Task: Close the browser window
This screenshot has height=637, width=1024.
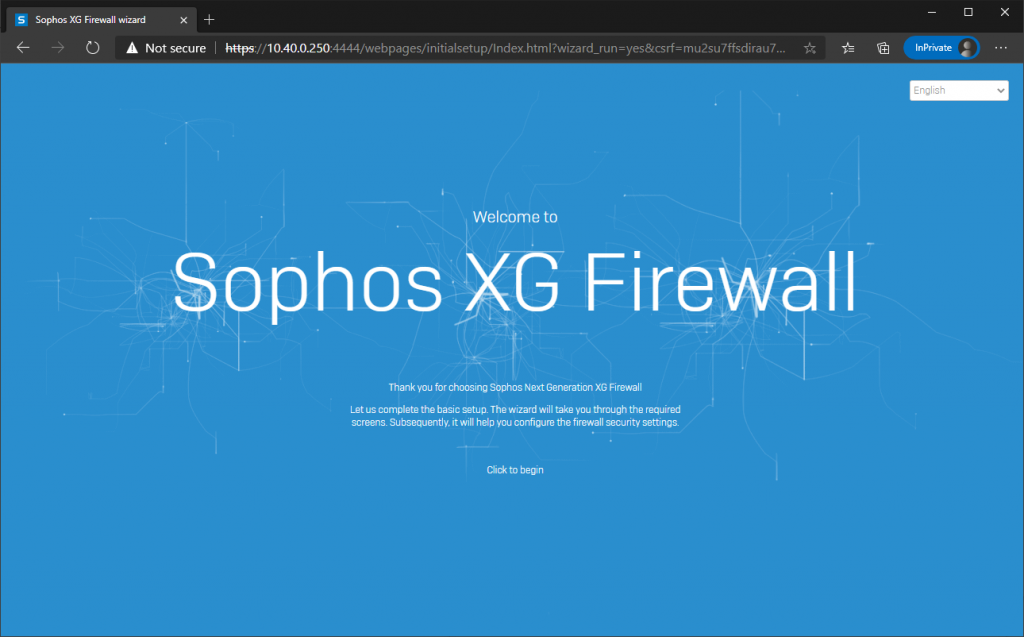Action: point(1004,12)
